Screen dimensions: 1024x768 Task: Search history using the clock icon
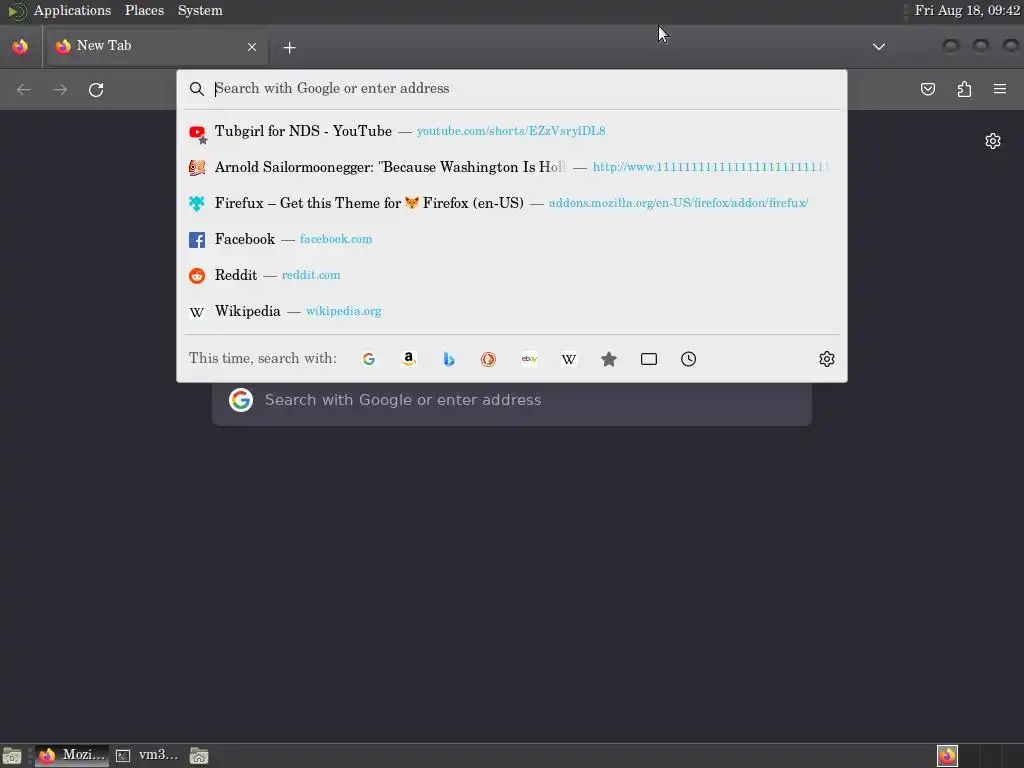tap(688, 359)
